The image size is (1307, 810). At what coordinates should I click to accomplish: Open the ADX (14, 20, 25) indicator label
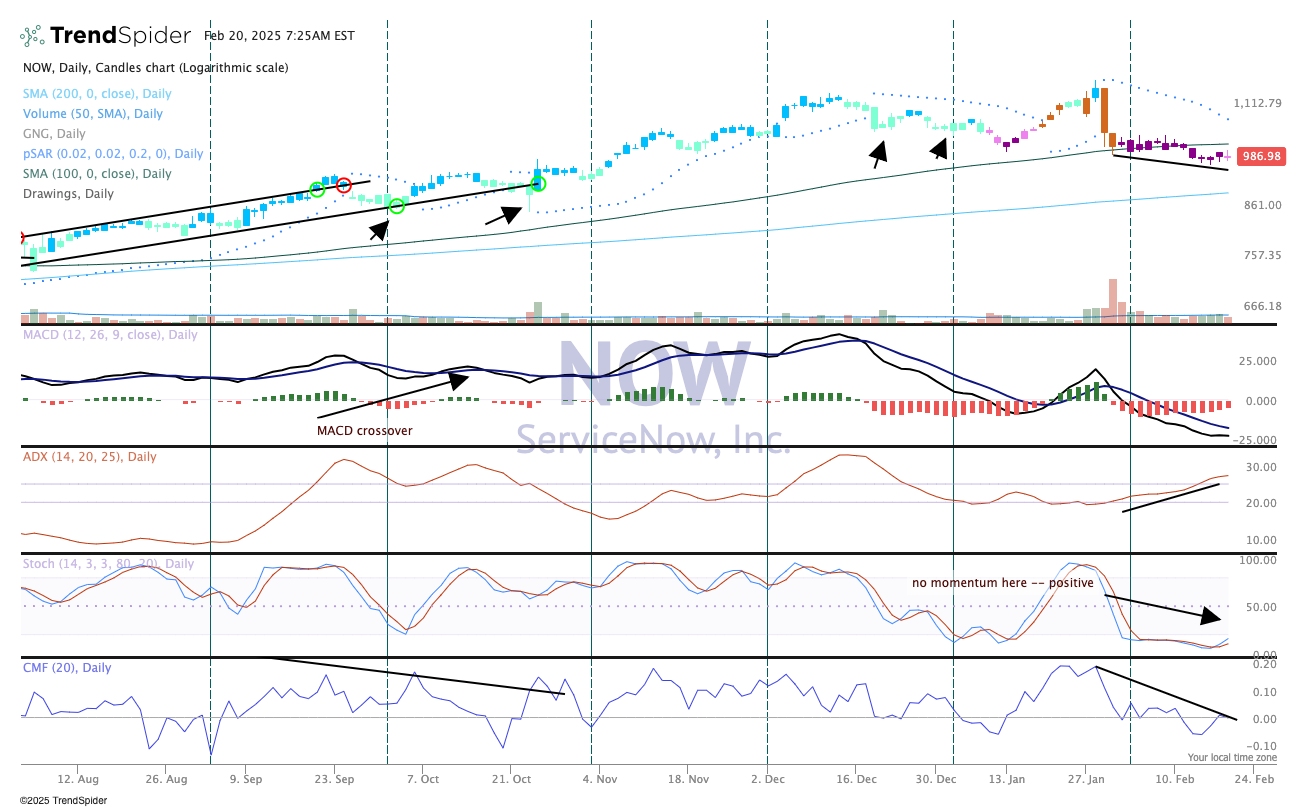(89, 457)
